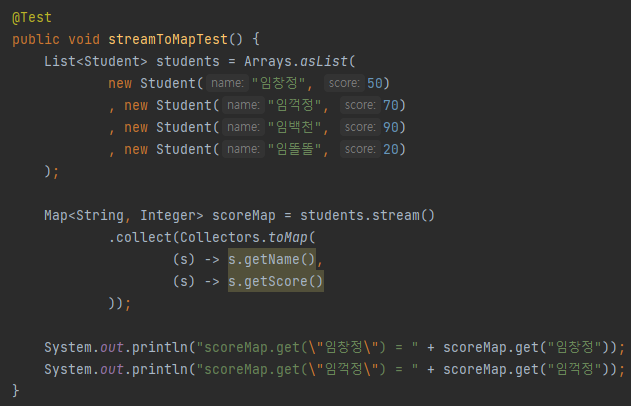Click the List<Student> type declaration
631x406 pixels.
(x=89, y=61)
